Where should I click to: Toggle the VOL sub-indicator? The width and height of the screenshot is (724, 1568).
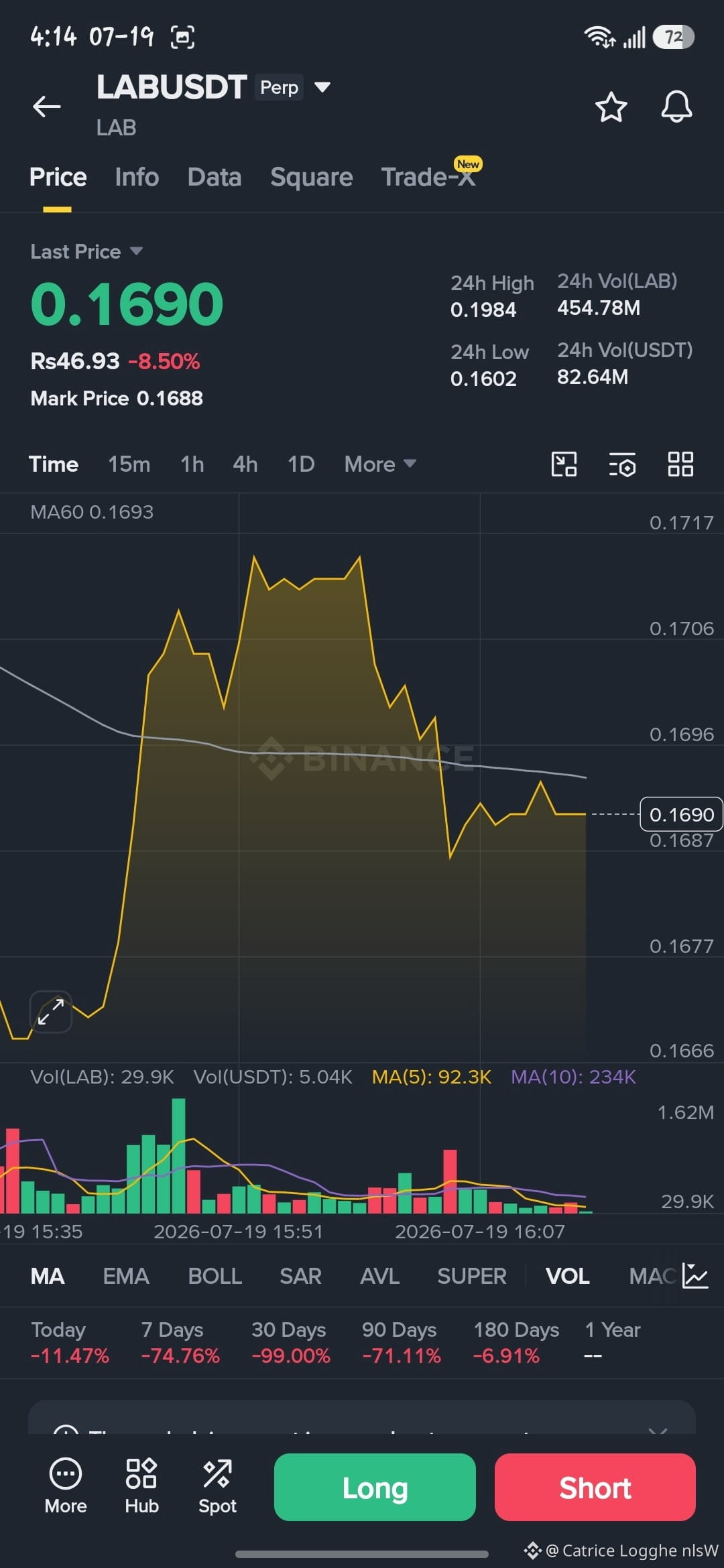568,1276
